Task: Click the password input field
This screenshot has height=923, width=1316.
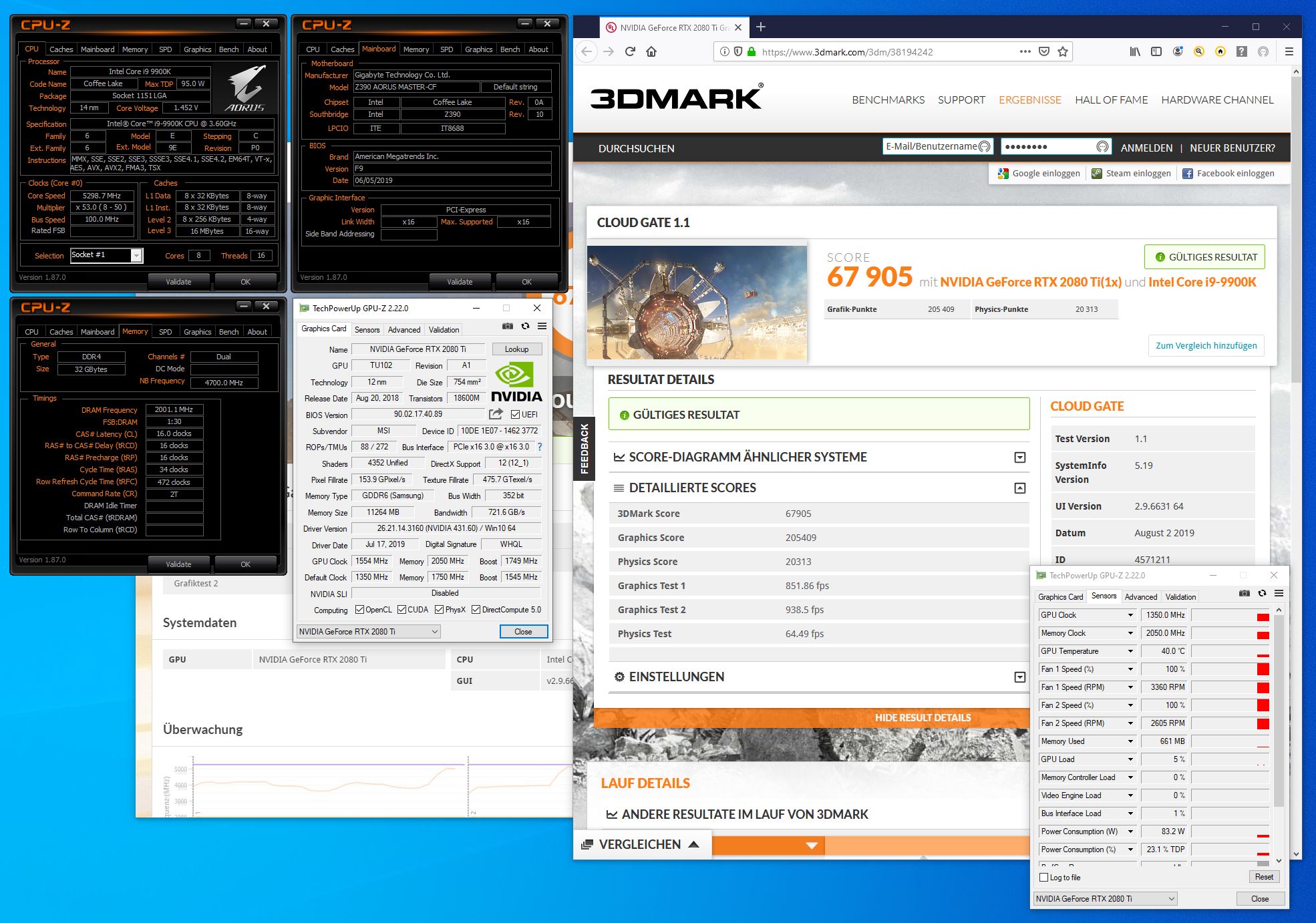Action: coord(1056,147)
